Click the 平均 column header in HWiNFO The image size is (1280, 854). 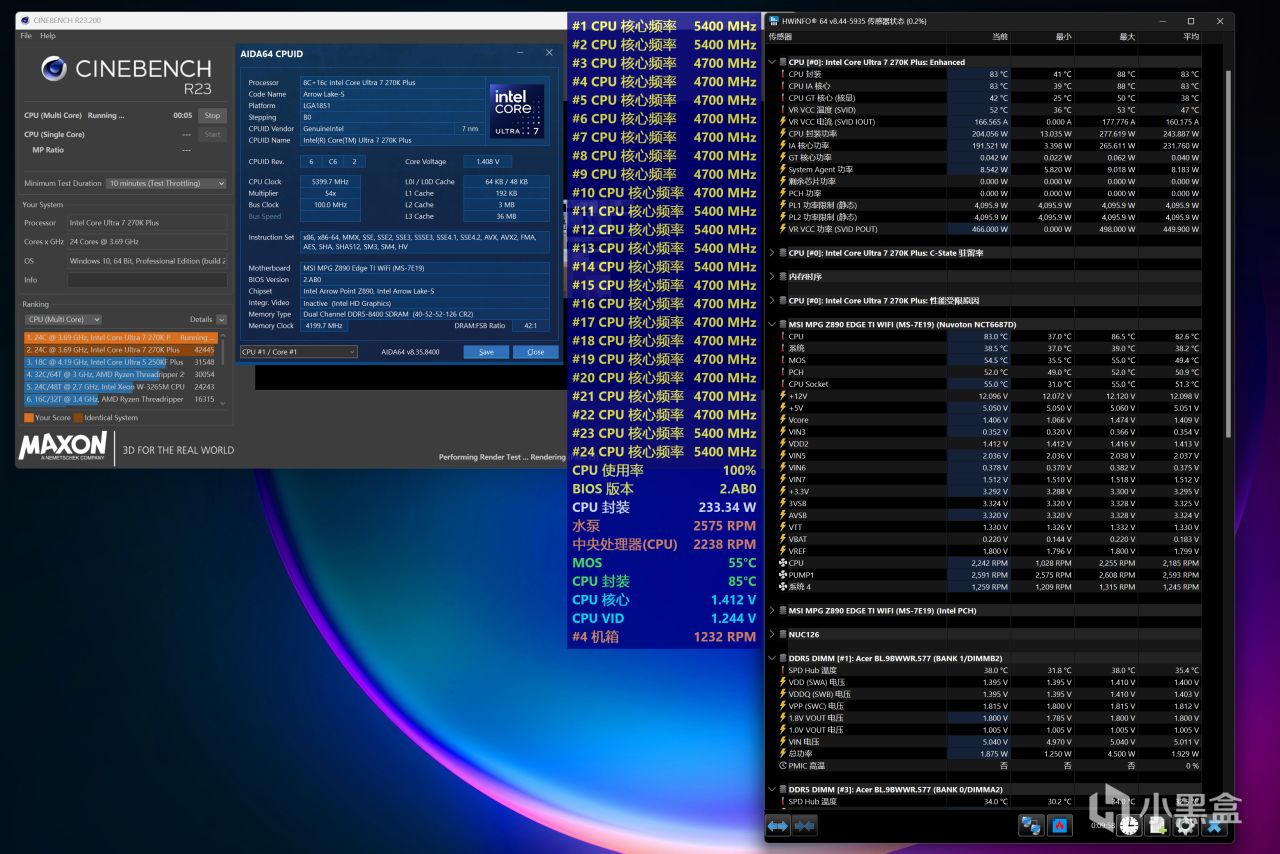(x=1190, y=37)
